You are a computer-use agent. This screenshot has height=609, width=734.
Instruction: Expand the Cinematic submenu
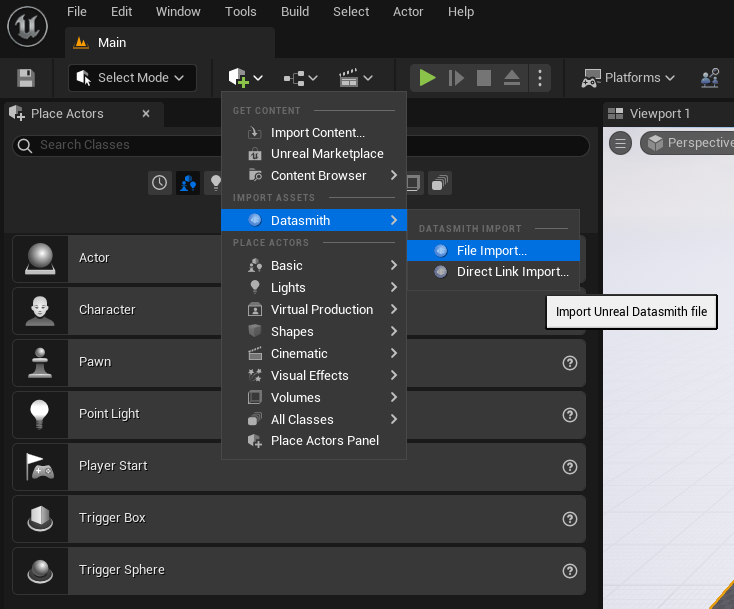pyautogui.click(x=314, y=354)
